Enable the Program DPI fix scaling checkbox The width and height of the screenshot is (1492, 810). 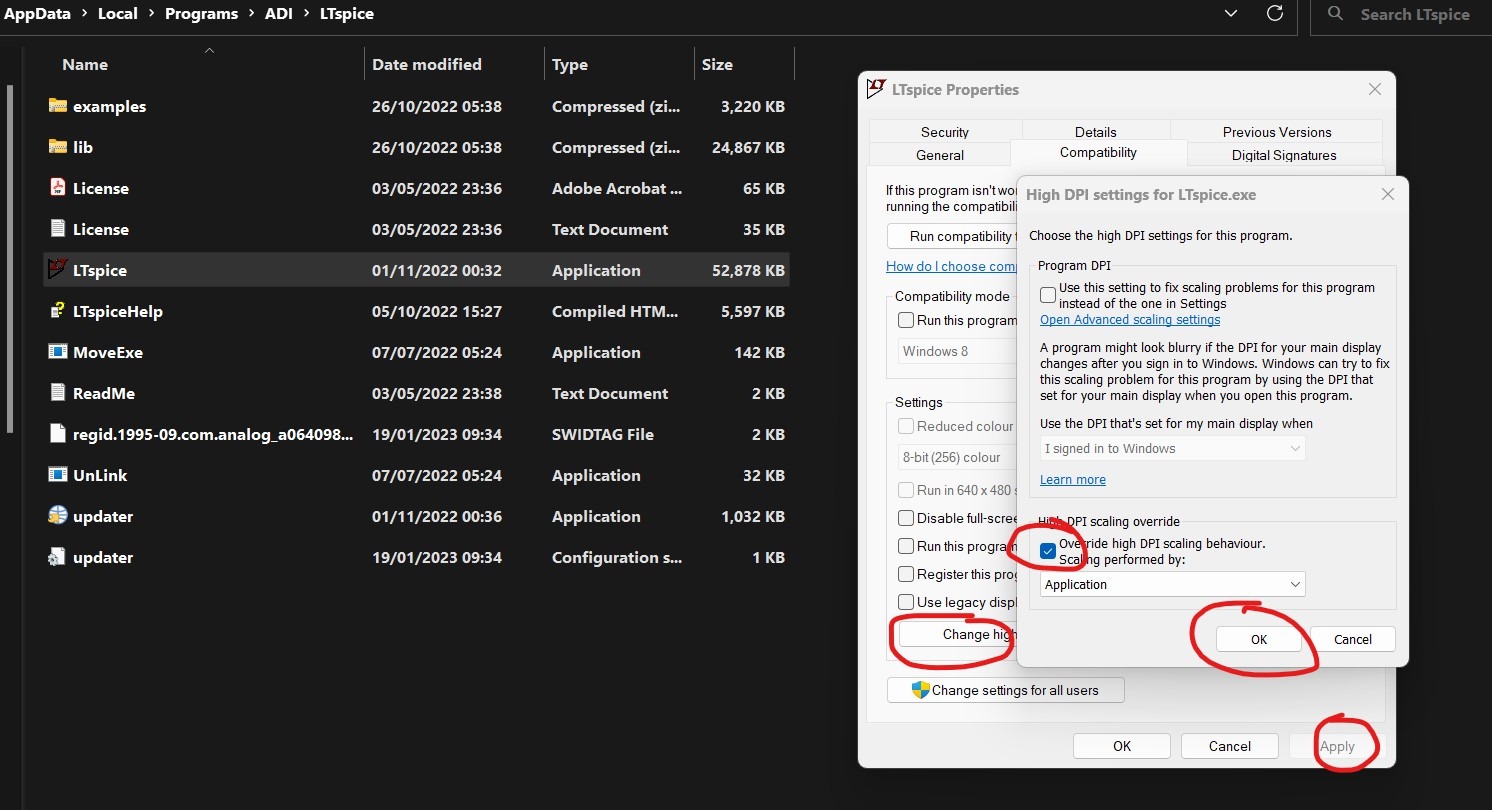[x=1047, y=295]
